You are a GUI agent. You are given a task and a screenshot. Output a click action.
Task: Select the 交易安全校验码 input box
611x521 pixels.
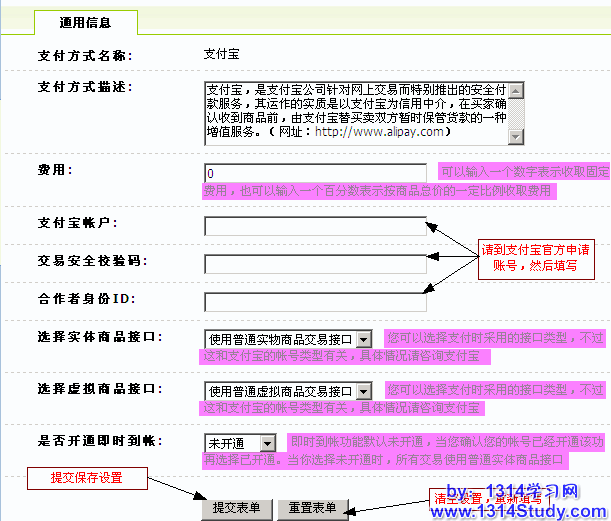(x=315, y=264)
